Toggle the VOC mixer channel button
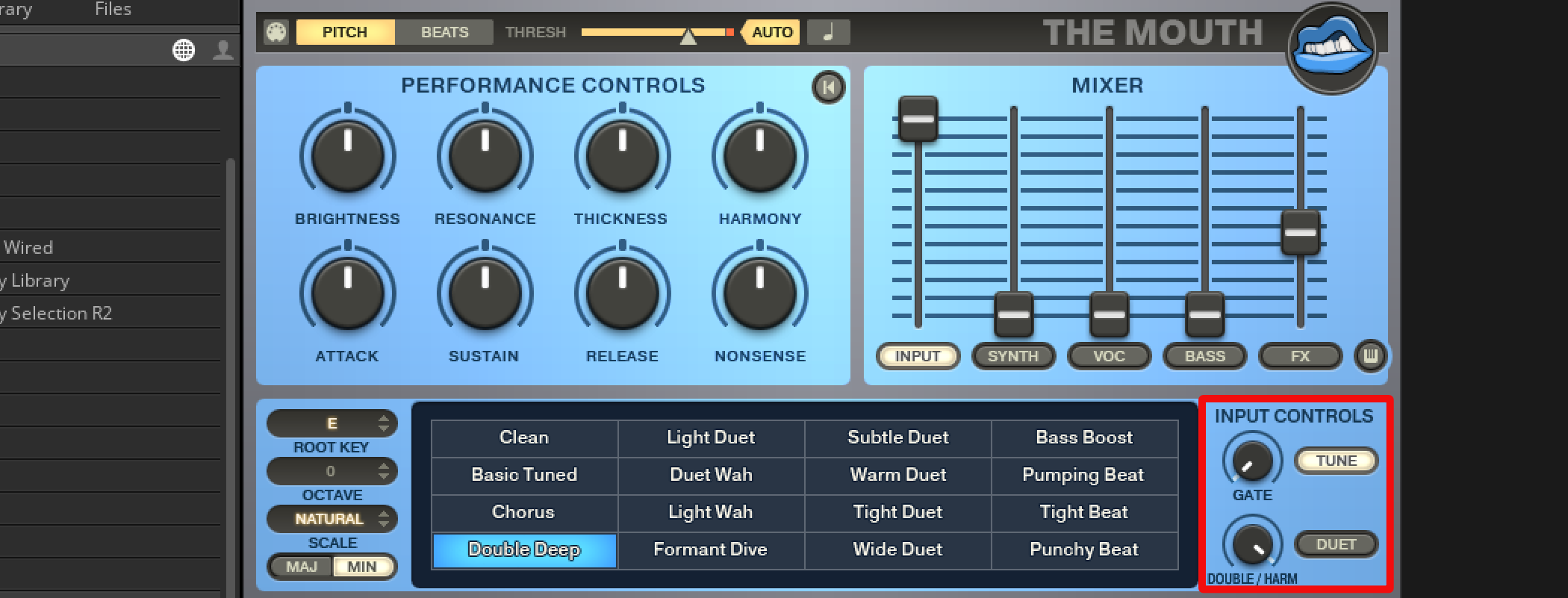The width and height of the screenshot is (1568, 598). [1109, 356]
